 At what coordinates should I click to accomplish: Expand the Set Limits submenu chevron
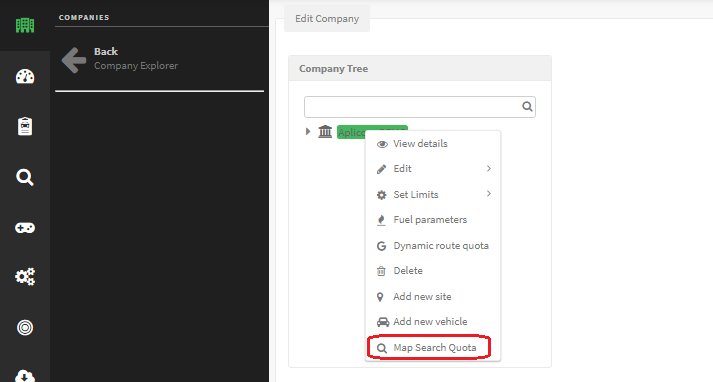click(x=489, y=194)
